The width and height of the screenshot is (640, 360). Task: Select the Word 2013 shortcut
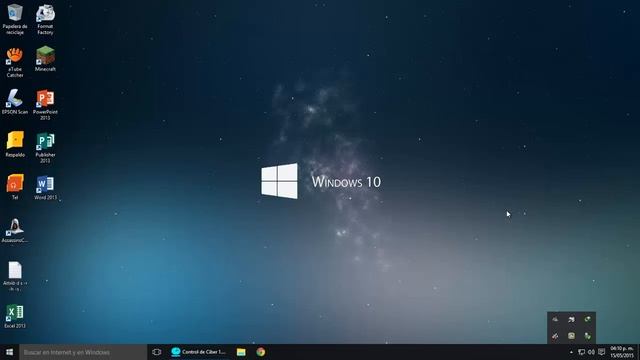click(45, 187)
